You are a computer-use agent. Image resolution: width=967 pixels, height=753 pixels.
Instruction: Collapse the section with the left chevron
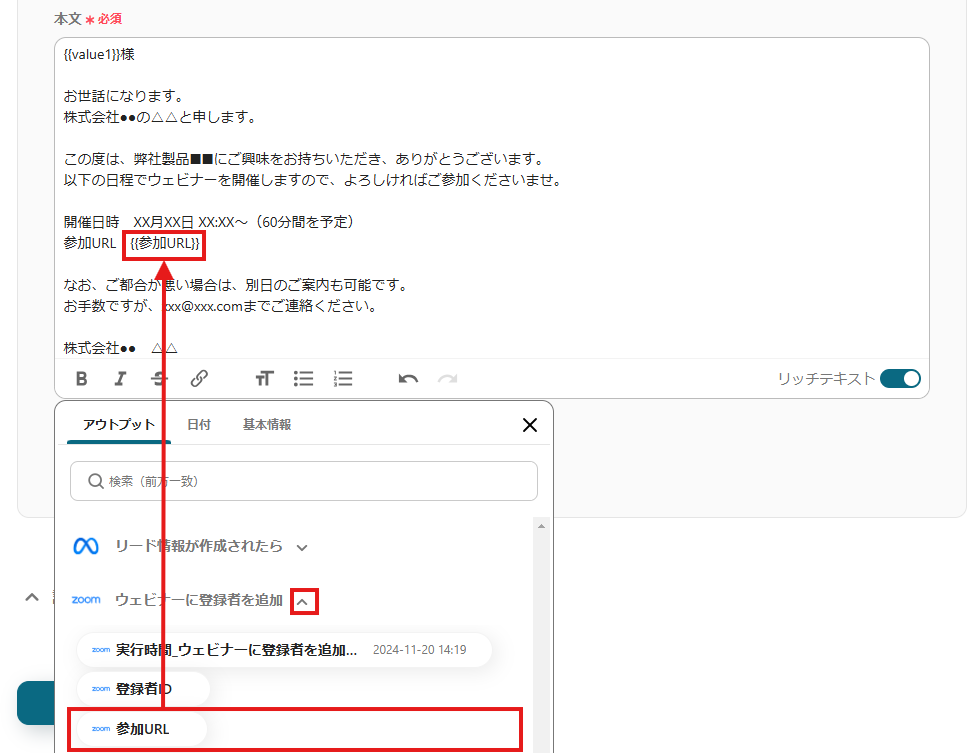(31, 598)
